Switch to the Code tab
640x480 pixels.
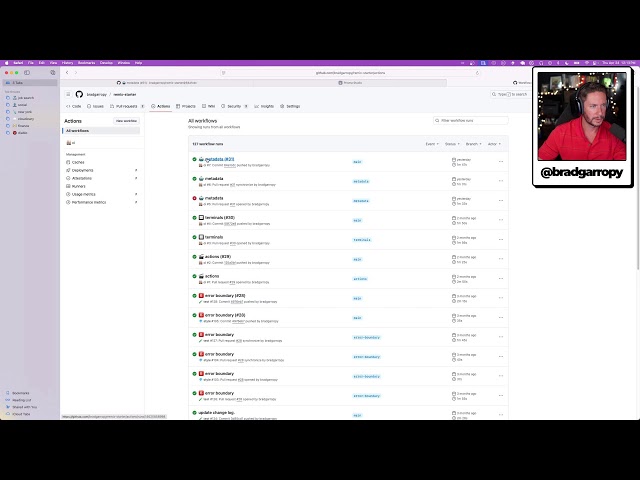coord(74,106)
